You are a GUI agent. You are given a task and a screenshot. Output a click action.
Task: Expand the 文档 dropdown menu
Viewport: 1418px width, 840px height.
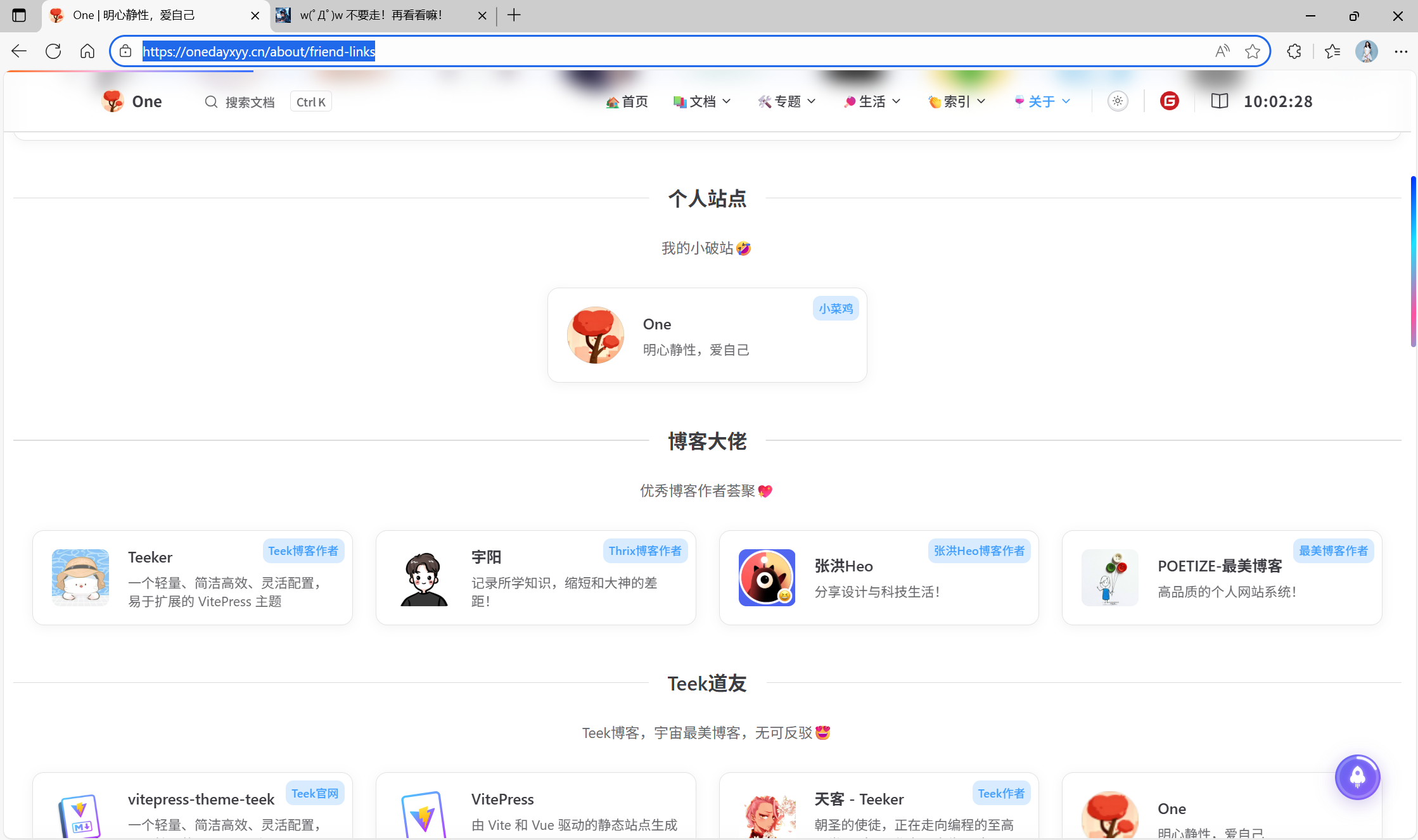click(702, 101)
